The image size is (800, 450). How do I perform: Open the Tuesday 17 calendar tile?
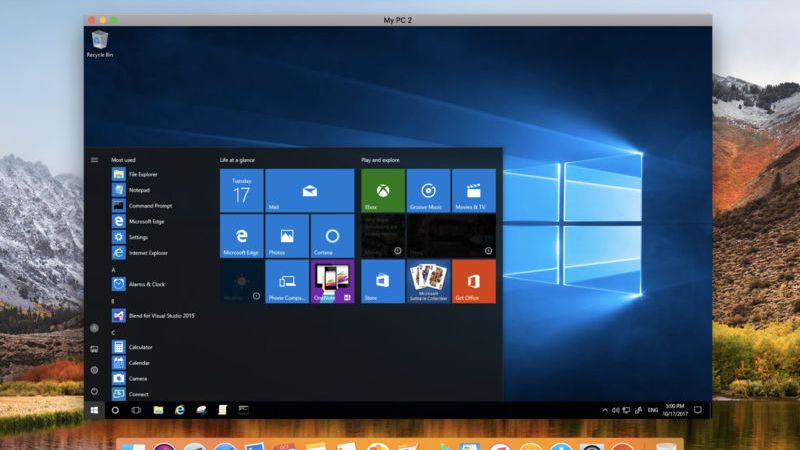(x=242, y=190)
